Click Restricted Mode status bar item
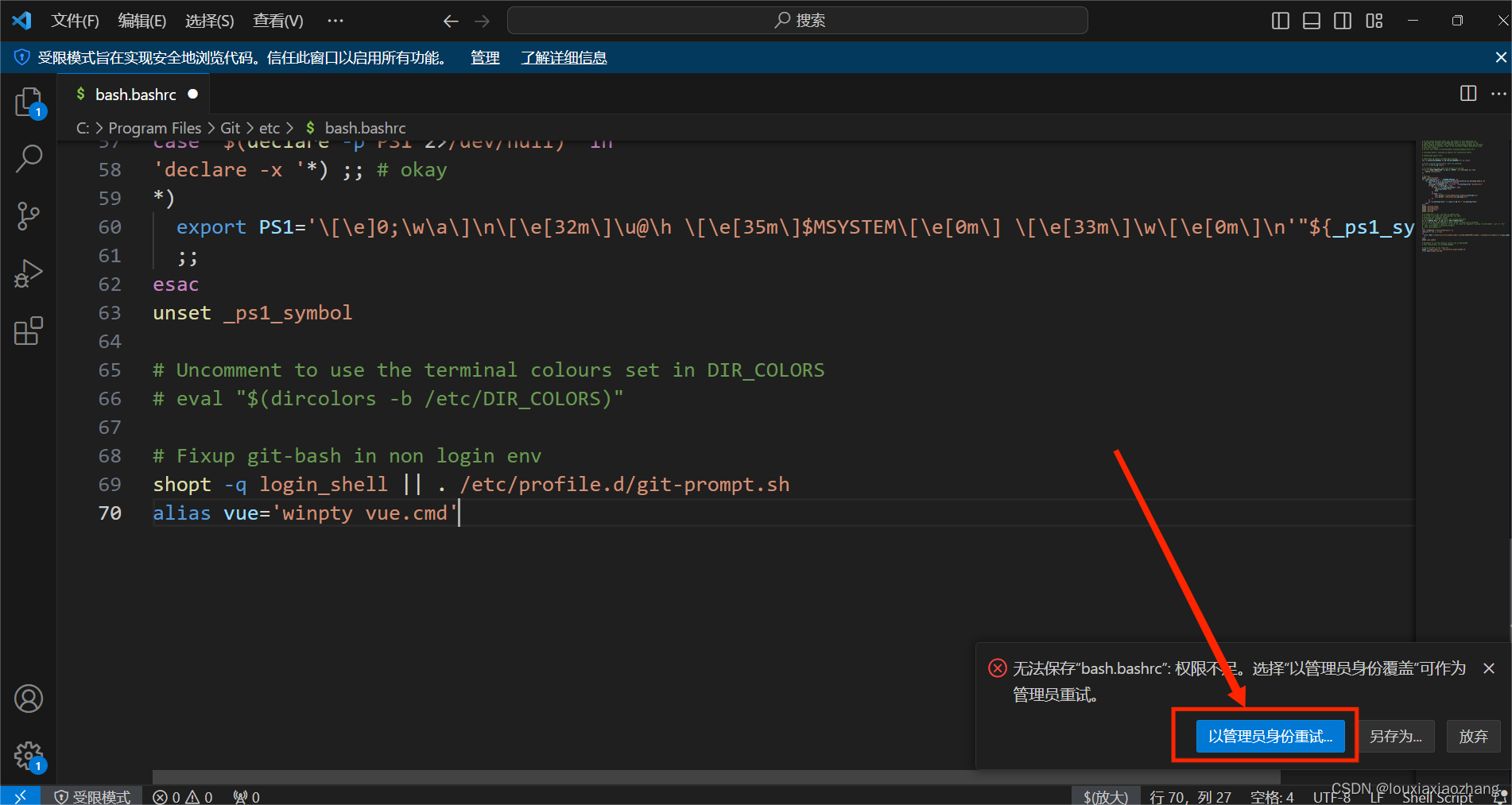This screenshot has height=805, width=1512. (x=92, y=796)
